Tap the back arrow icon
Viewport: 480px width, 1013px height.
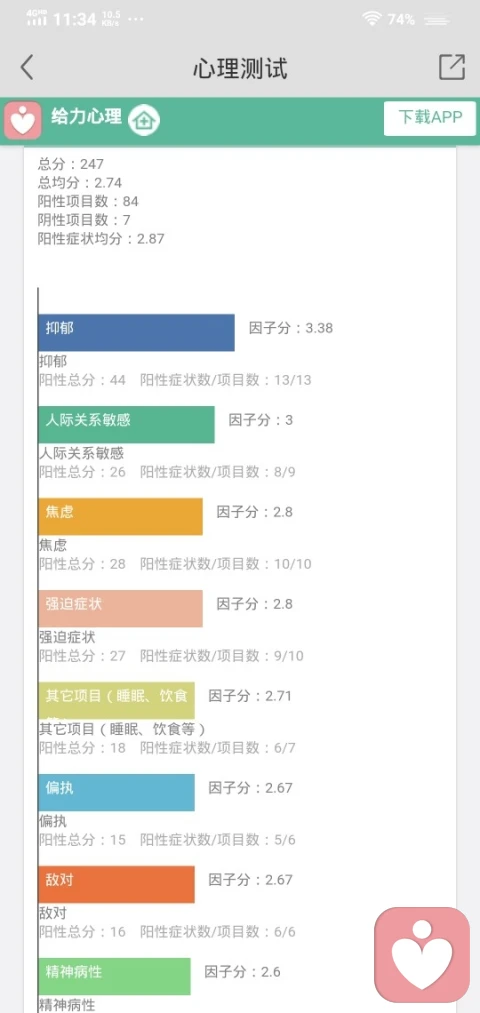(26, 67)
